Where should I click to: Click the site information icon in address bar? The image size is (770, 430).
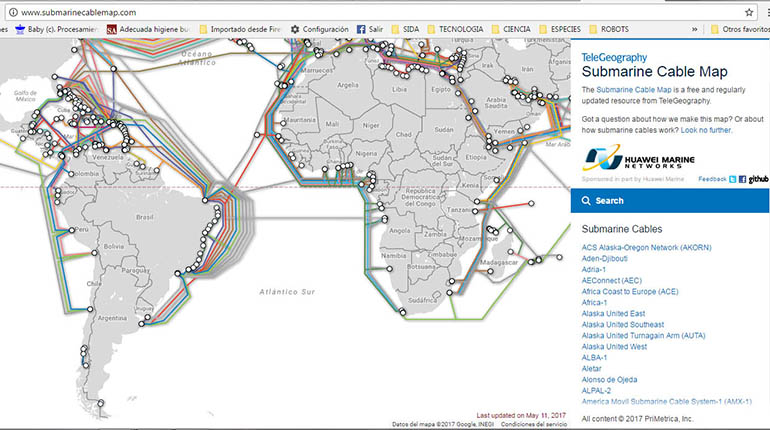(13, 12)
